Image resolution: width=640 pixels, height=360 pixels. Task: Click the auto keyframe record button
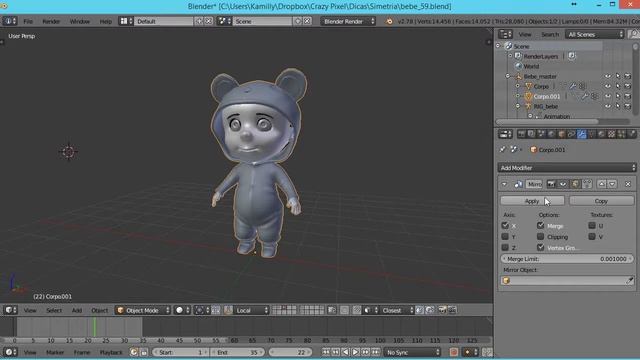[453, 352]
